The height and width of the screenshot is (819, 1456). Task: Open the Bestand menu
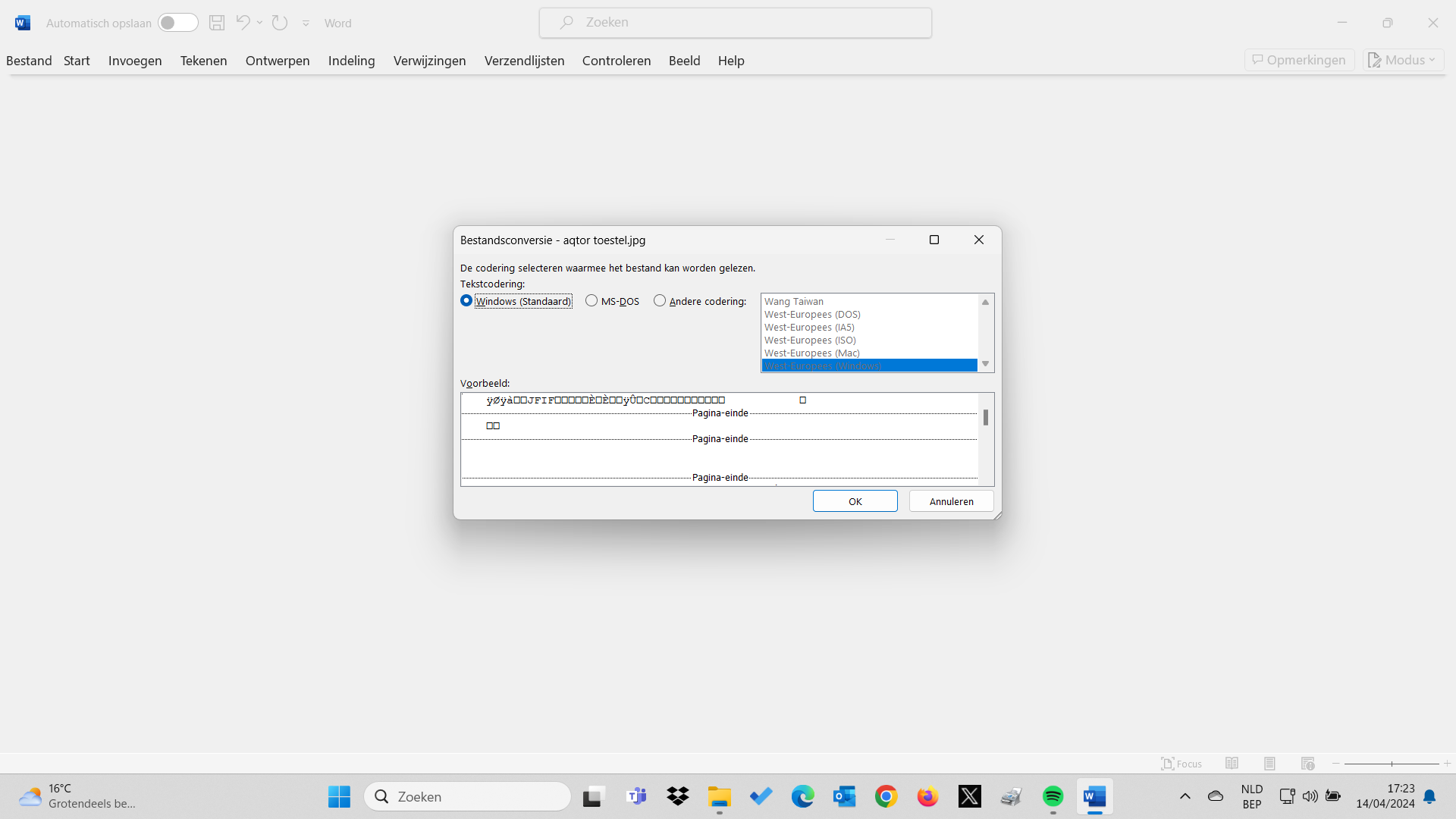[29, 61]
